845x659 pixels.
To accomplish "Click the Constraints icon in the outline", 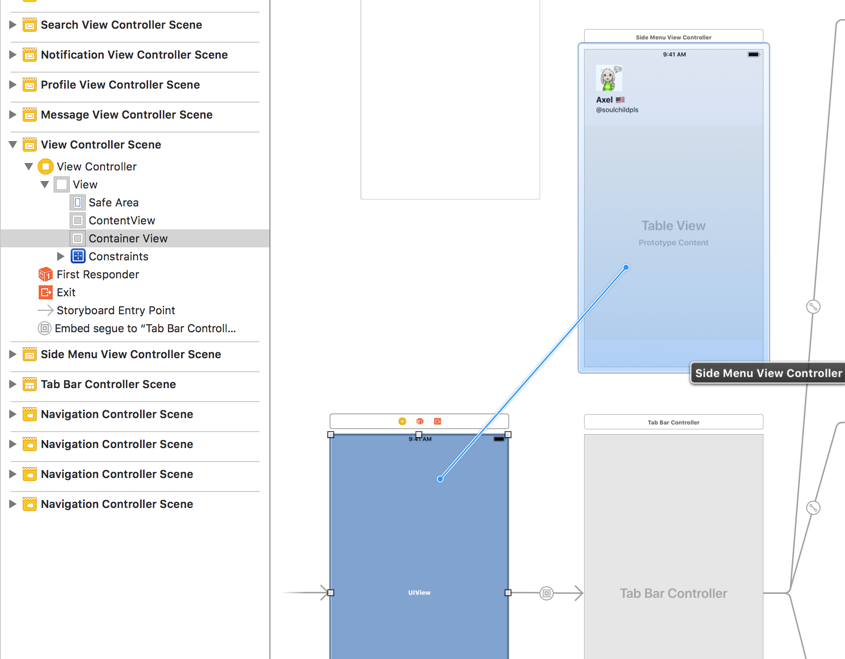I will coord(78,257).
